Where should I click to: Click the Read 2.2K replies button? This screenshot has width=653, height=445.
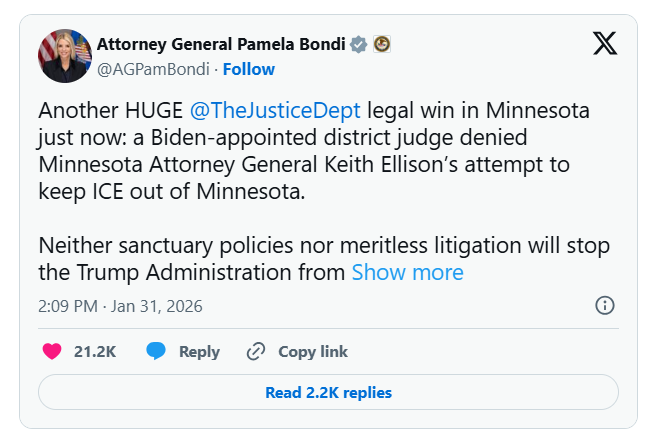tap(328, 393)
